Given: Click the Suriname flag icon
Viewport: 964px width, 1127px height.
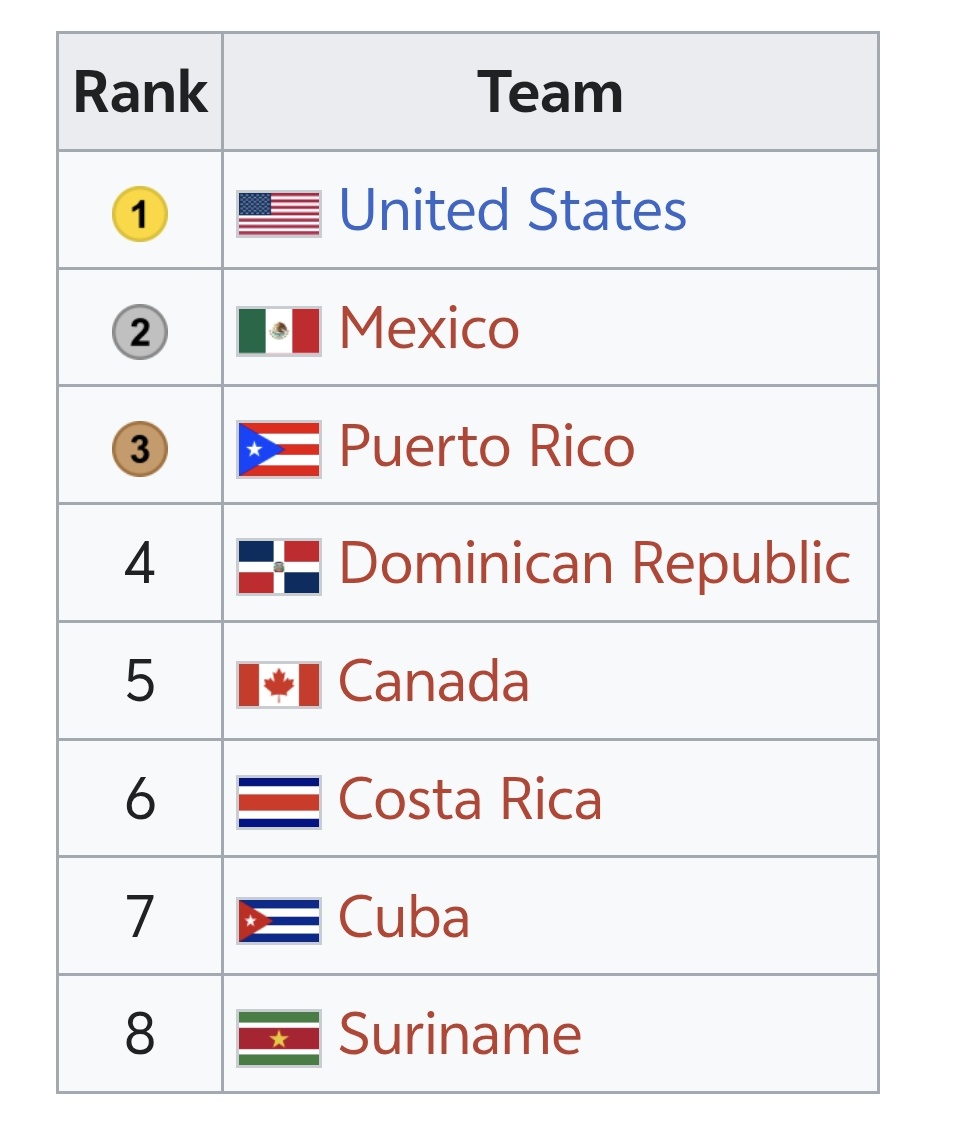Looking at the screenshot, I should click(279, 1039).
